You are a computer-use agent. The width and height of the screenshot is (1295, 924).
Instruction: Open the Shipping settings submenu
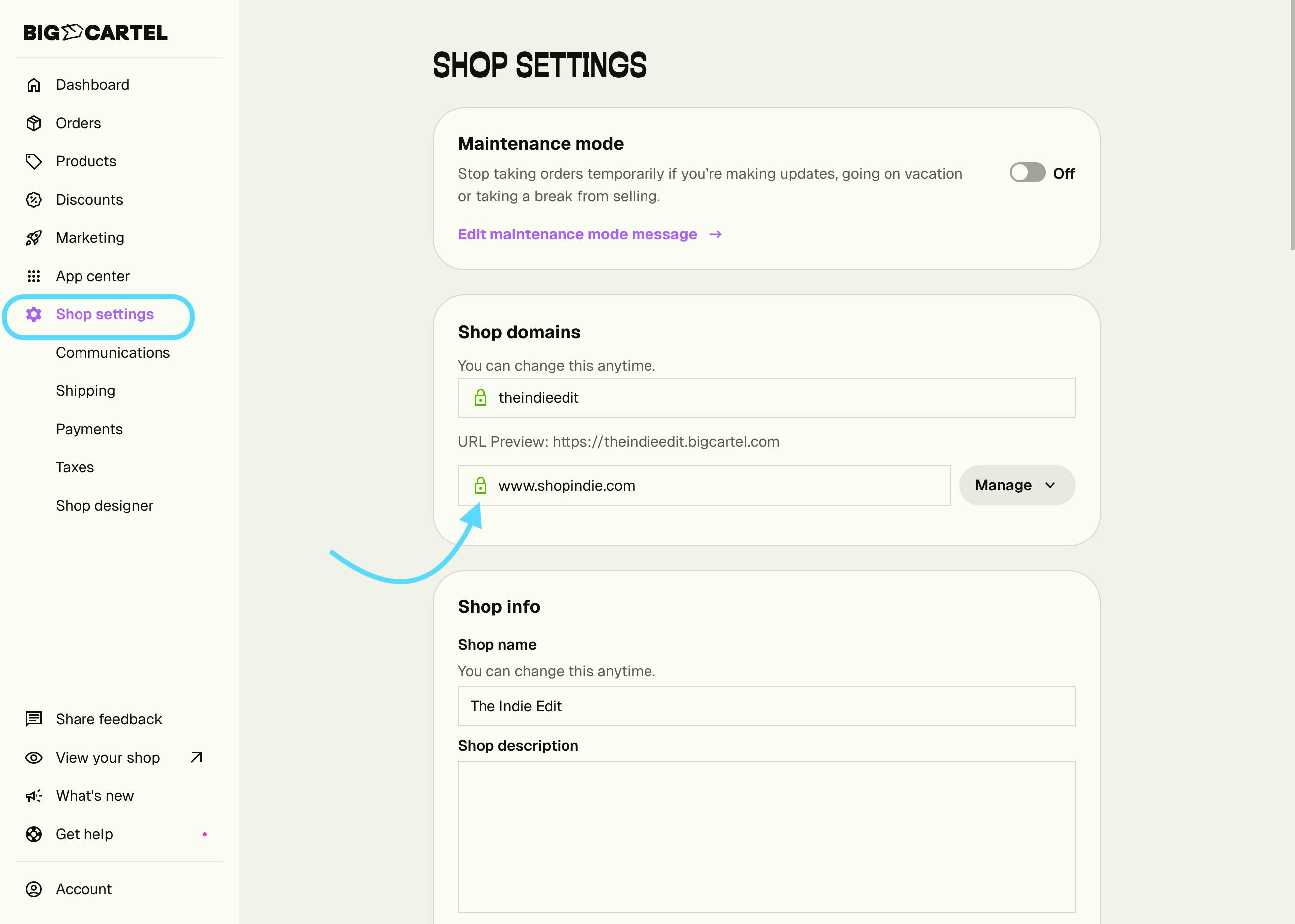click(x=85, y=391)
